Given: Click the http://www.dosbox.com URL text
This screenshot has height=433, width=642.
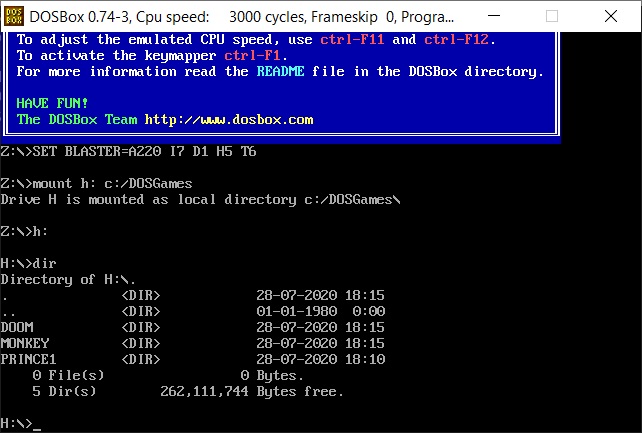Looking at the screenshot, I should pos(229,120).
